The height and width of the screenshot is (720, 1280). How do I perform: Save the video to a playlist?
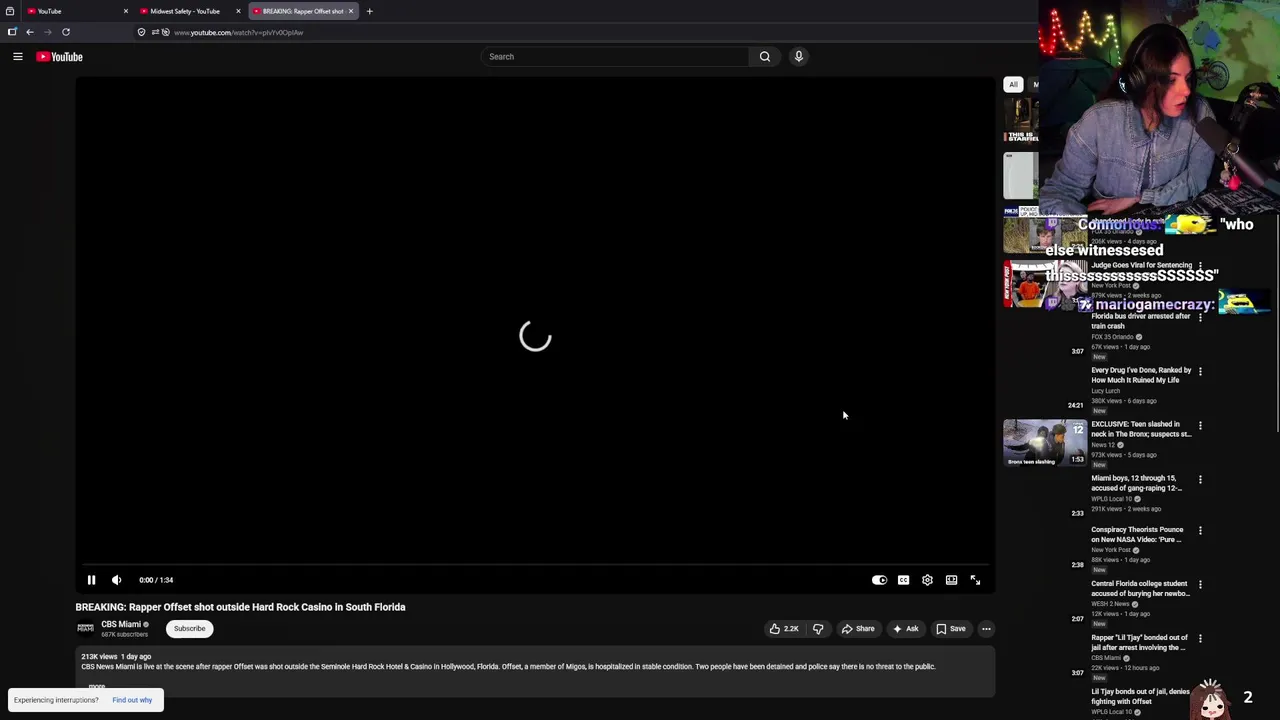click(950, 629)
